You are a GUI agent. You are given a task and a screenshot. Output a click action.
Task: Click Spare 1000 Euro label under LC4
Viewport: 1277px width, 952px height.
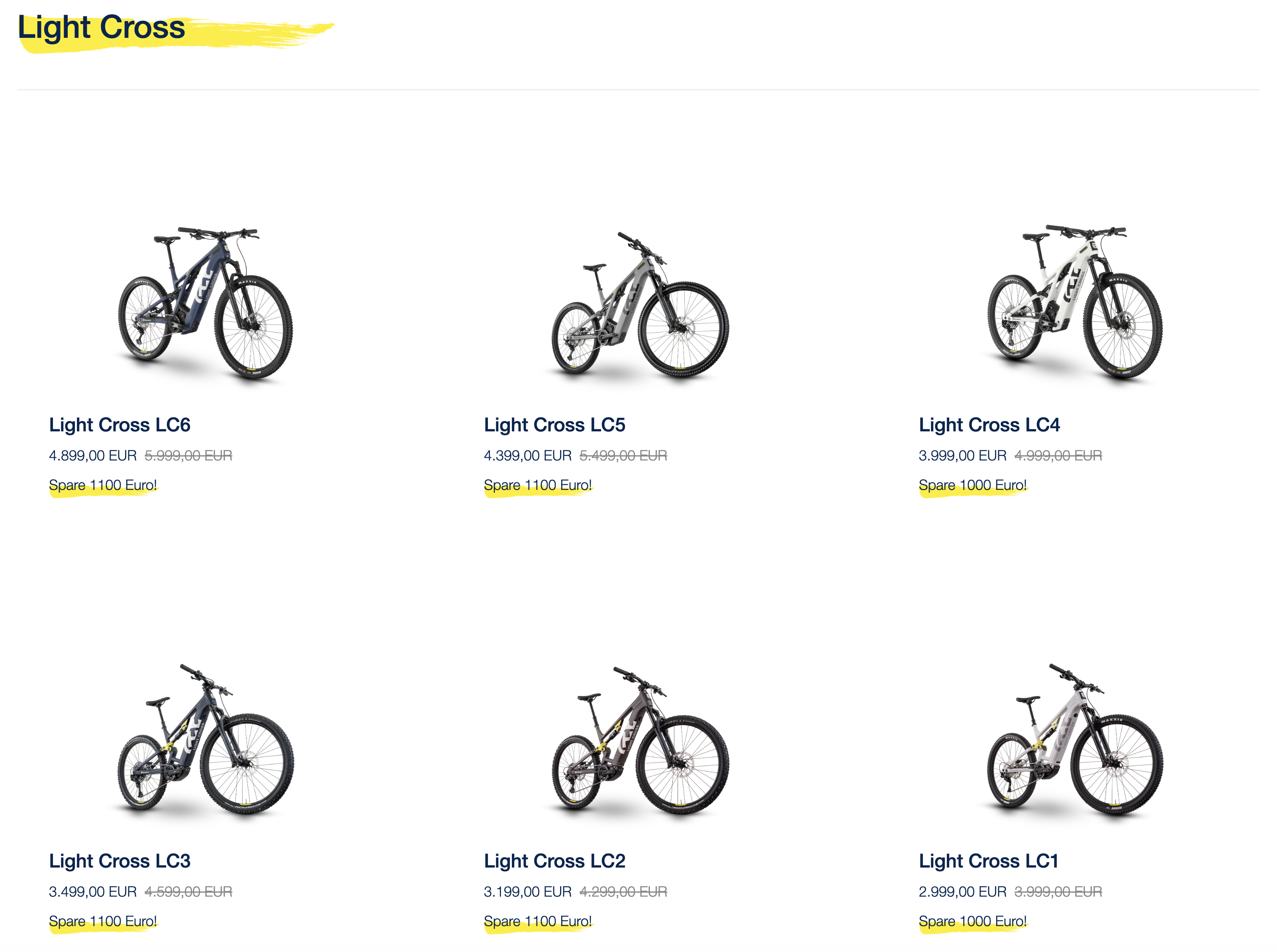(972, 485)
